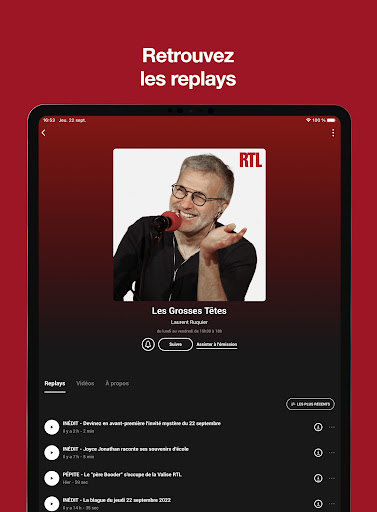Open the three-dot overflow menu at top right

(333, 133)
